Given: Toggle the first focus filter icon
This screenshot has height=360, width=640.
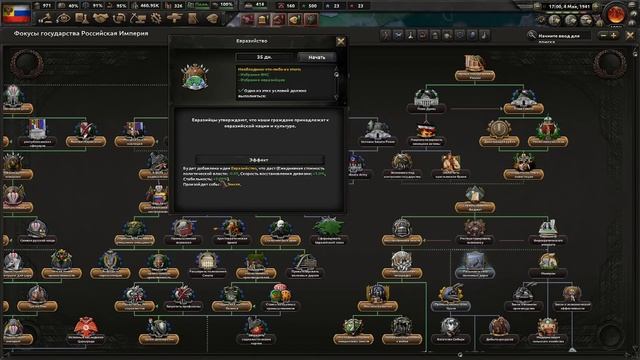Looking at the screenshot, I should click(x=386, y=36).
